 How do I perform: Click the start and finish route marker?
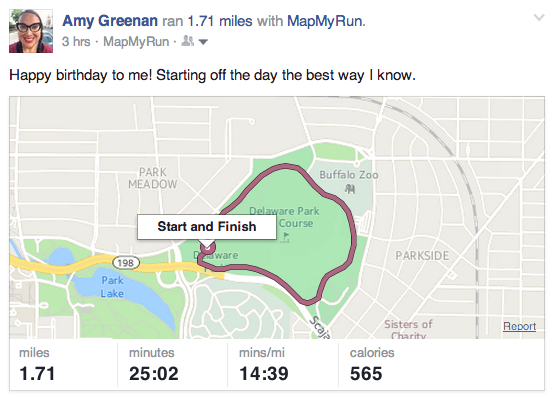pos(207,248)
